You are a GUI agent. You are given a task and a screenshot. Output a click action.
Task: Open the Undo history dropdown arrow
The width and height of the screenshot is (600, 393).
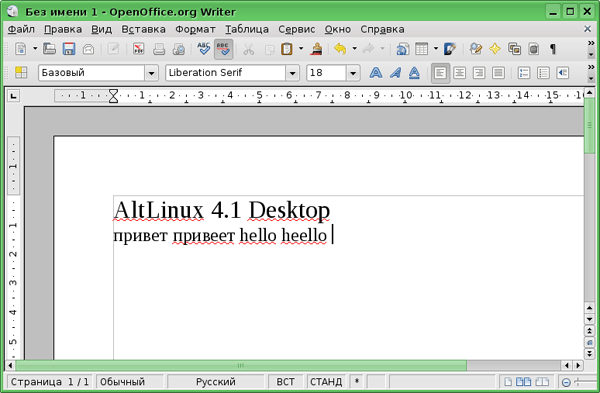[355, 49]
